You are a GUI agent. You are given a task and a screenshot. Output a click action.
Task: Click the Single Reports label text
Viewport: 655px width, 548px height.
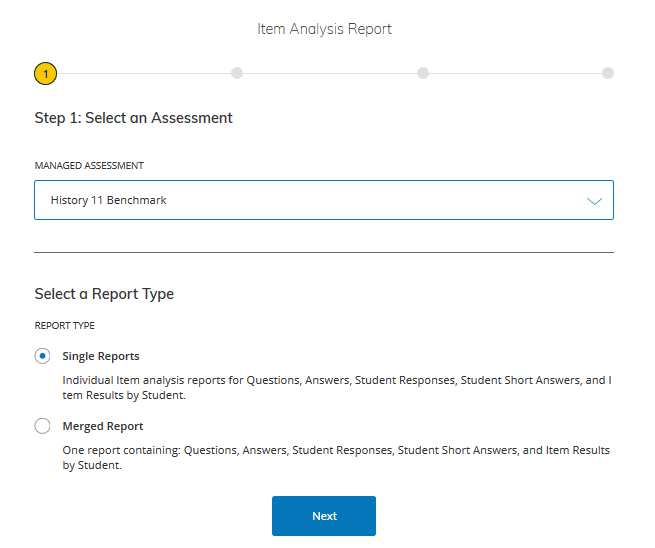[101, 356]
